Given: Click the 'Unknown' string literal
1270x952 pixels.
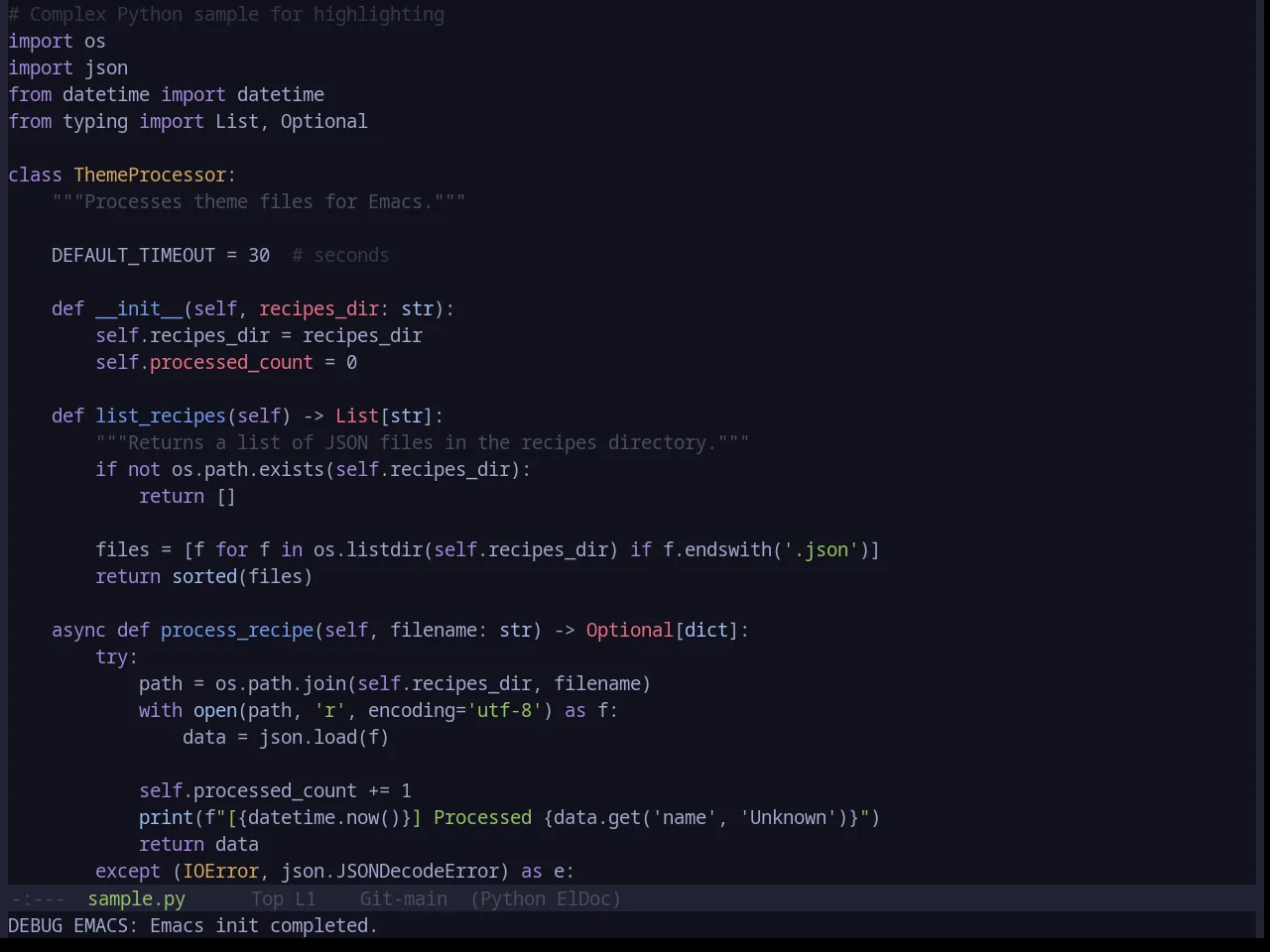Looking at the screenshot, I should (x=789, y=817).
